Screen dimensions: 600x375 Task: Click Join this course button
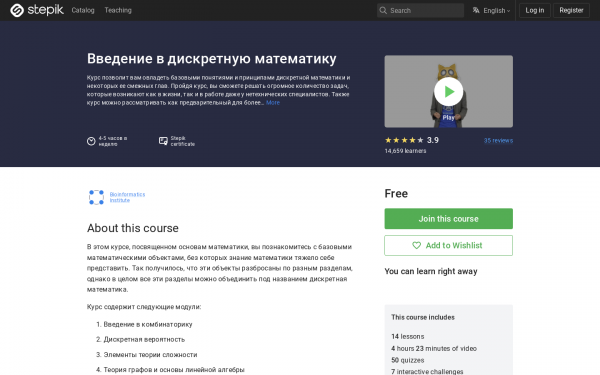[x=448, y=218]
